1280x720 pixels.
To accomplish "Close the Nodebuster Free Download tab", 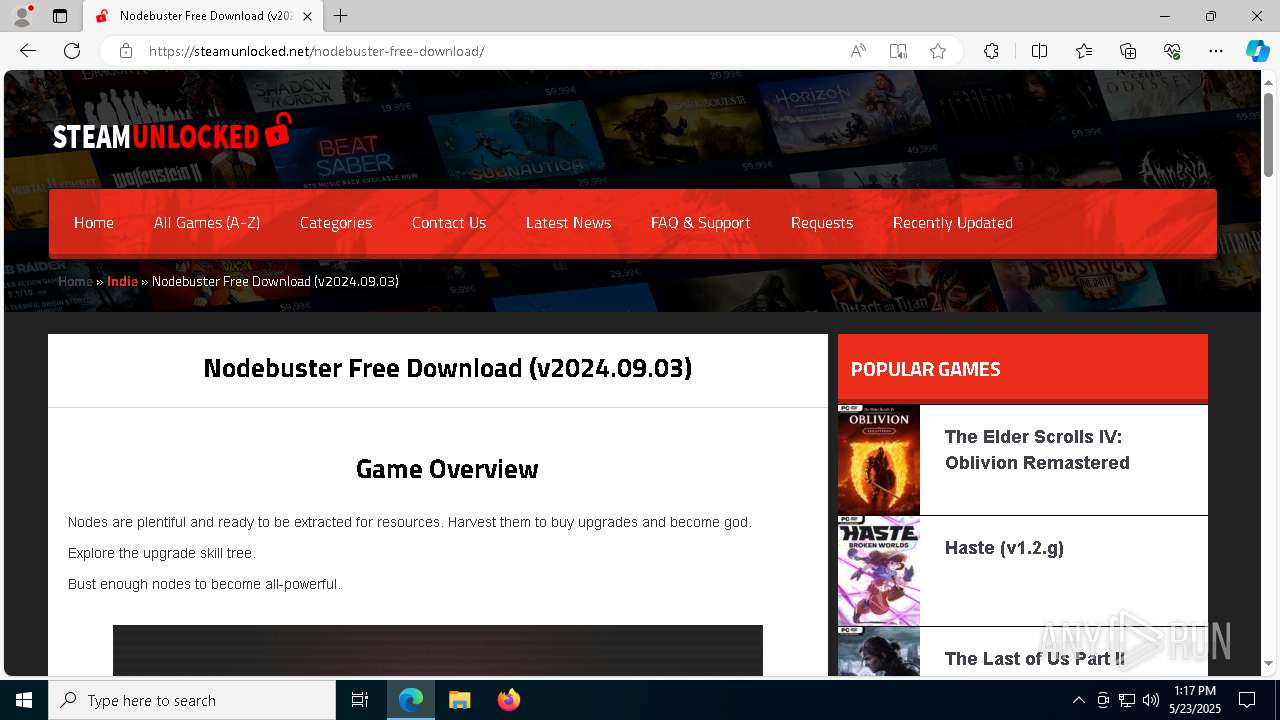I will (x=307, y=16).
